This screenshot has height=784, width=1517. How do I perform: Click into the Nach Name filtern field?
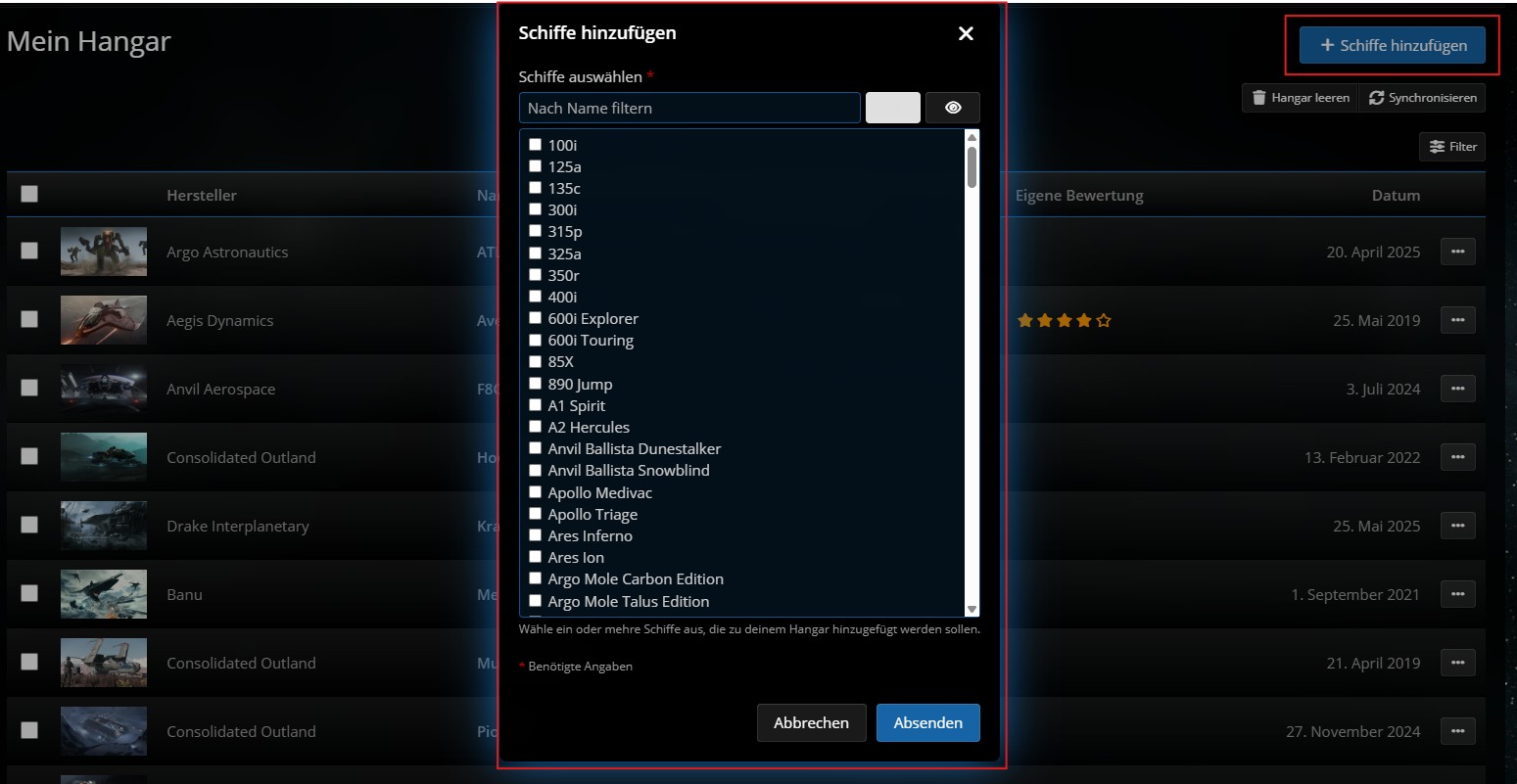click(x=689, y=108)
